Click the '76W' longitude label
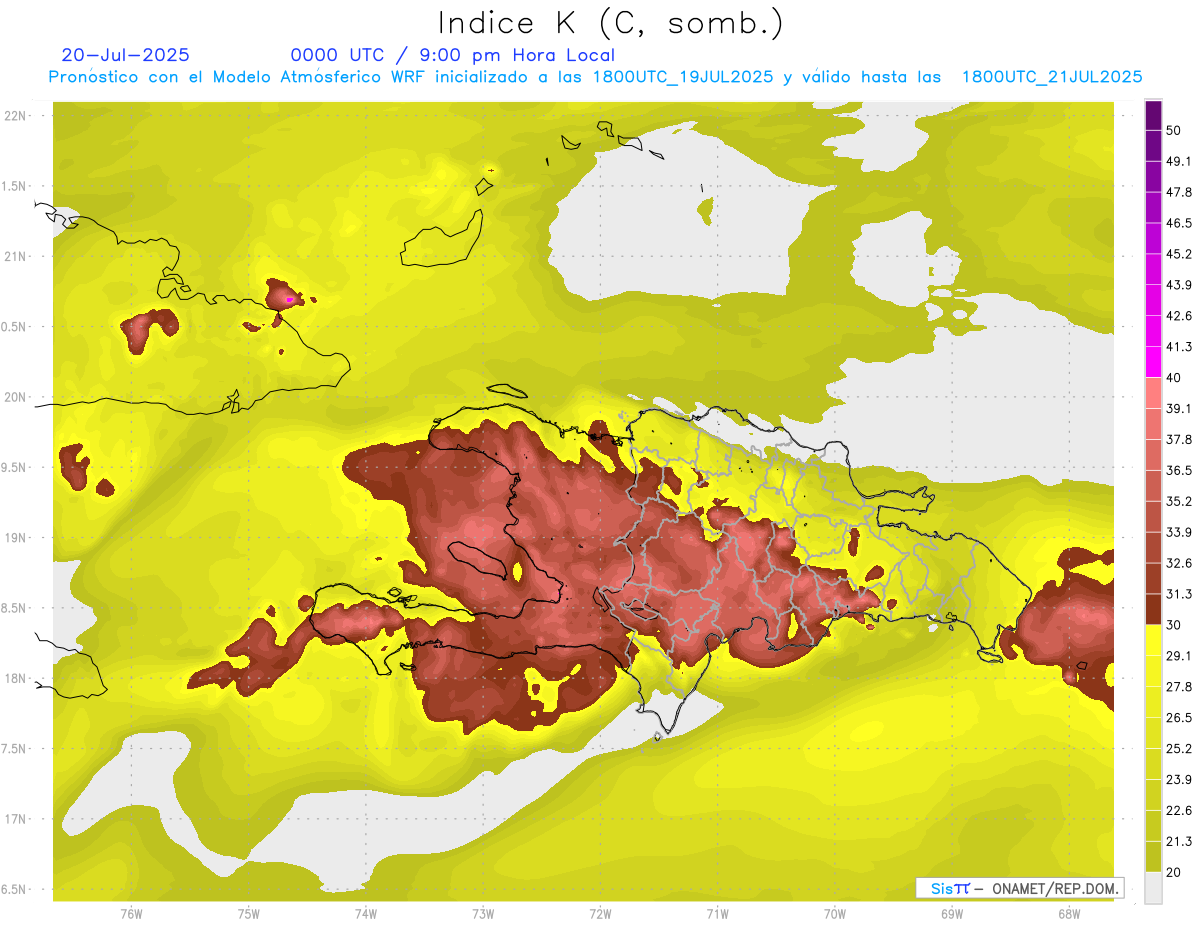Image resolution: width=1200 pixels, height=927 pixels. [131, 914]
